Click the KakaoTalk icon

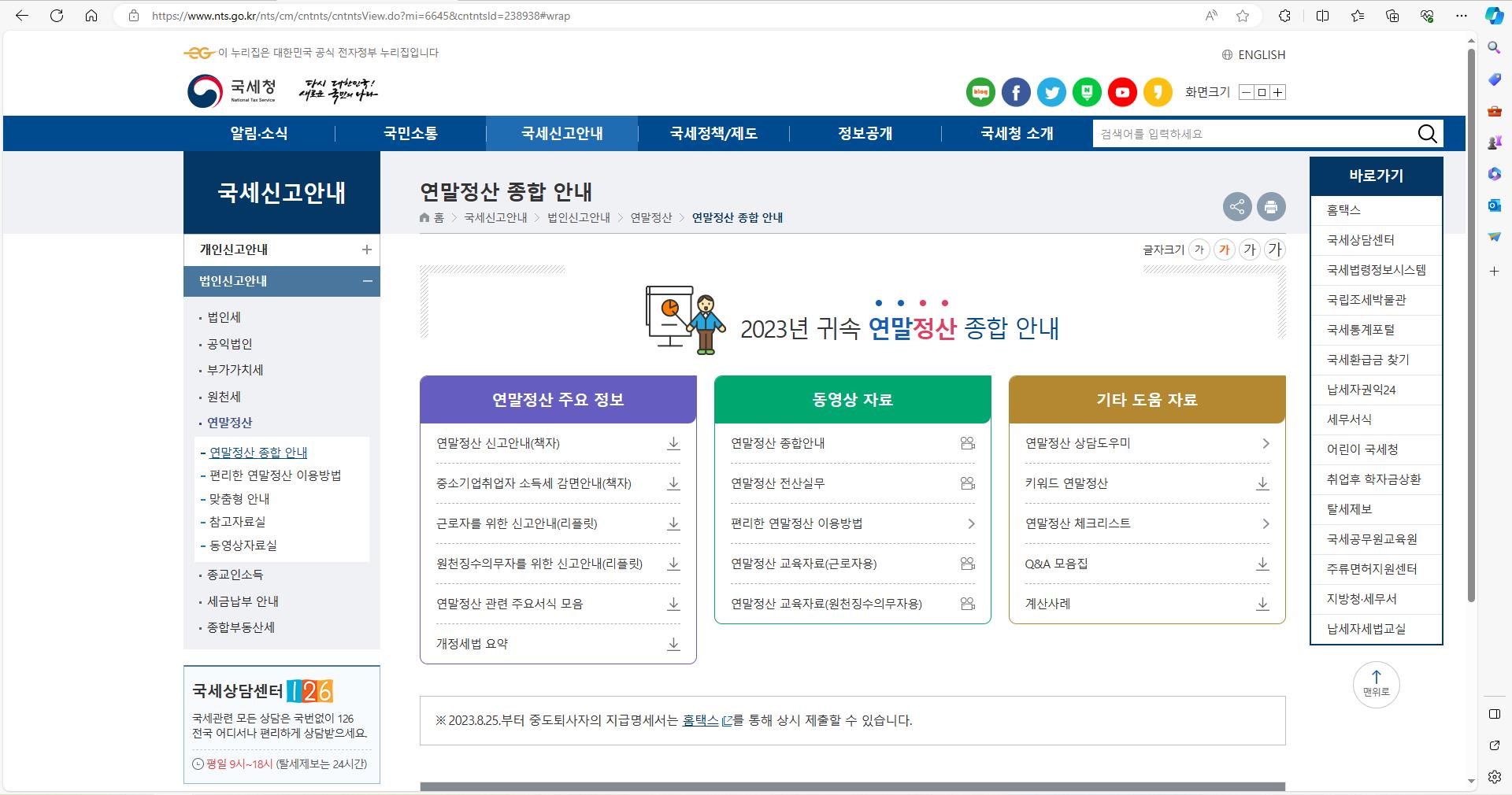pyautogui.click(x=1158, y=92)
